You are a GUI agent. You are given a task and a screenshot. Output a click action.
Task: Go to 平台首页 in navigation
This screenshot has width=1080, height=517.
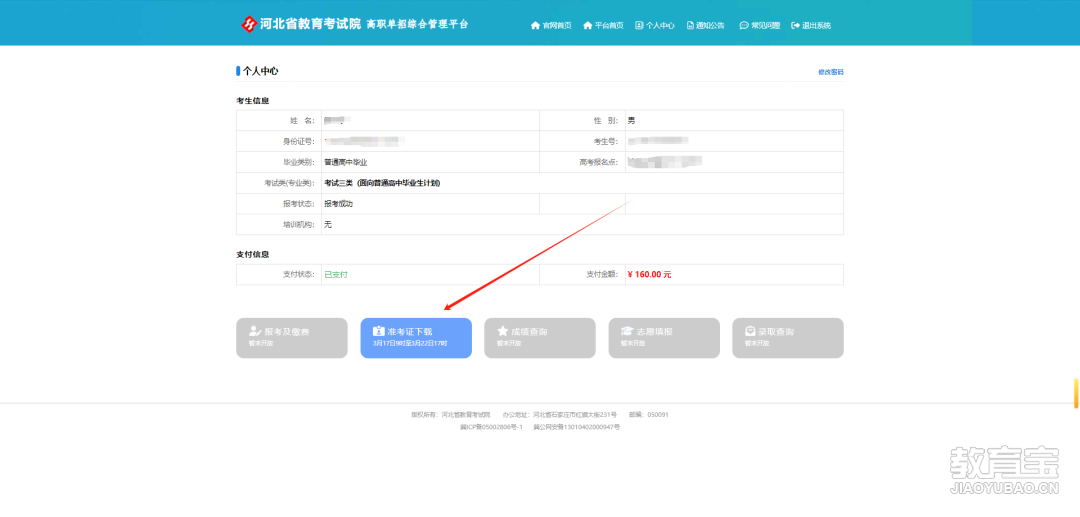(609, 25)
